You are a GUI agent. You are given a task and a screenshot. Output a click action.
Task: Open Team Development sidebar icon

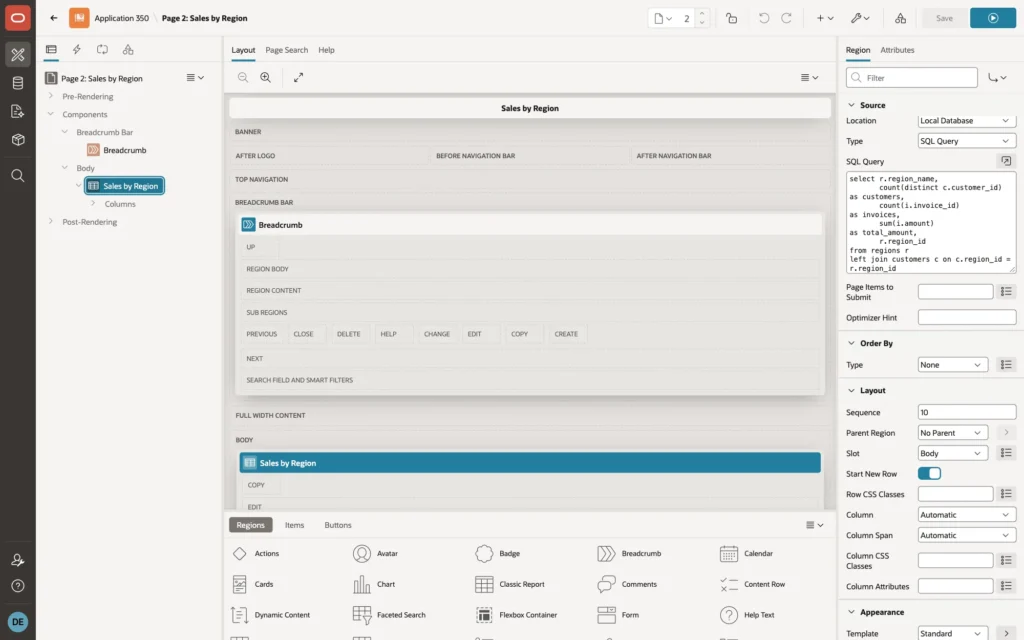(18, 112)
